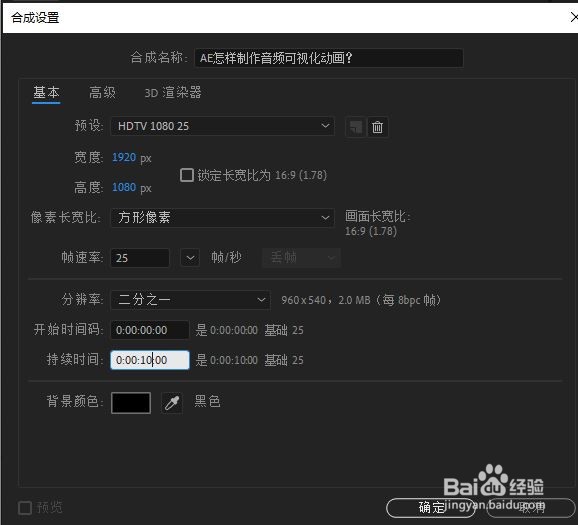This screenshot has height=525, width=578.
Task: Close the 合成设置 dialog
Action: 574,17
